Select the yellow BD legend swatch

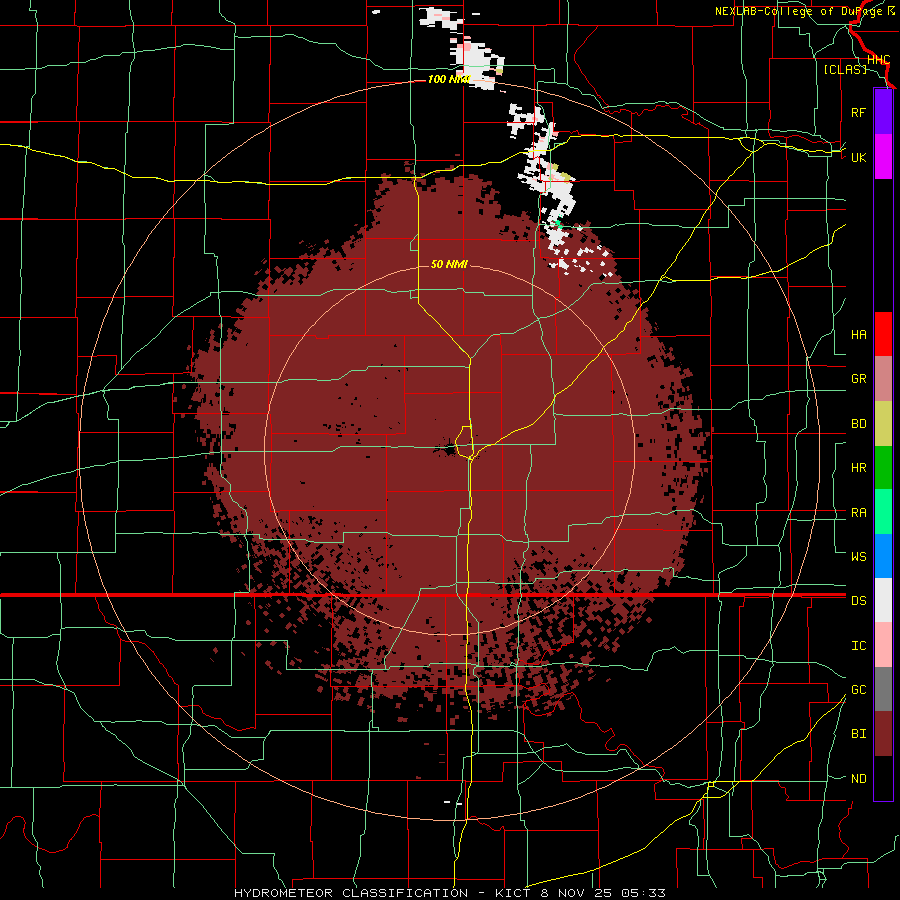click(x=883, y=424)
